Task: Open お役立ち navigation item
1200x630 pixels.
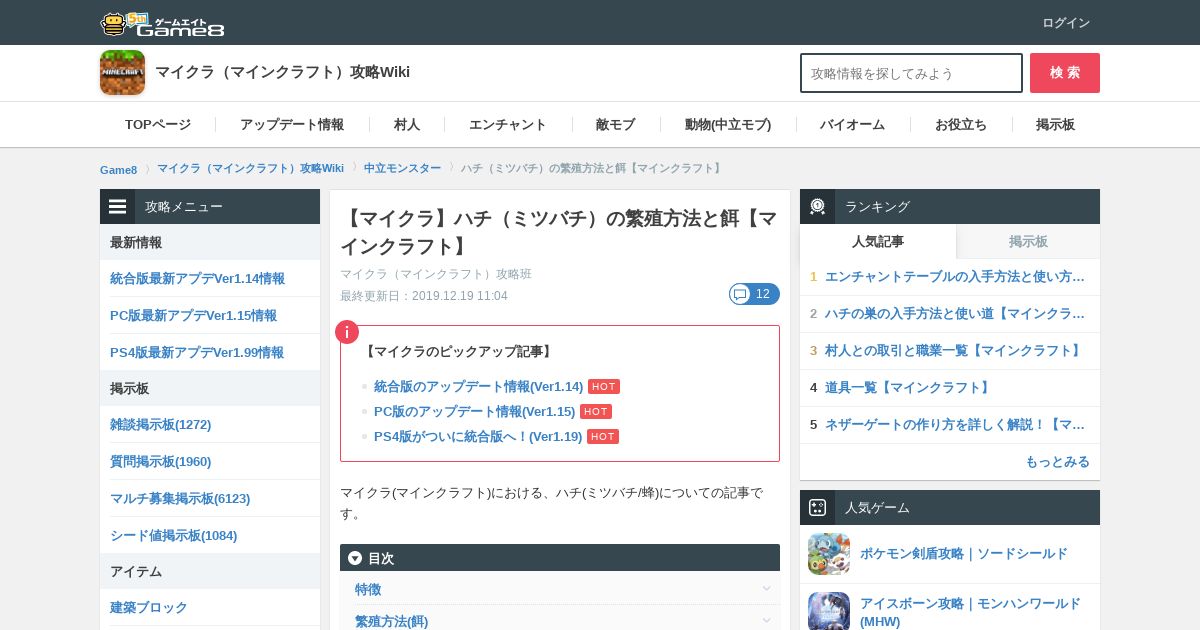Action: point(961,125)
